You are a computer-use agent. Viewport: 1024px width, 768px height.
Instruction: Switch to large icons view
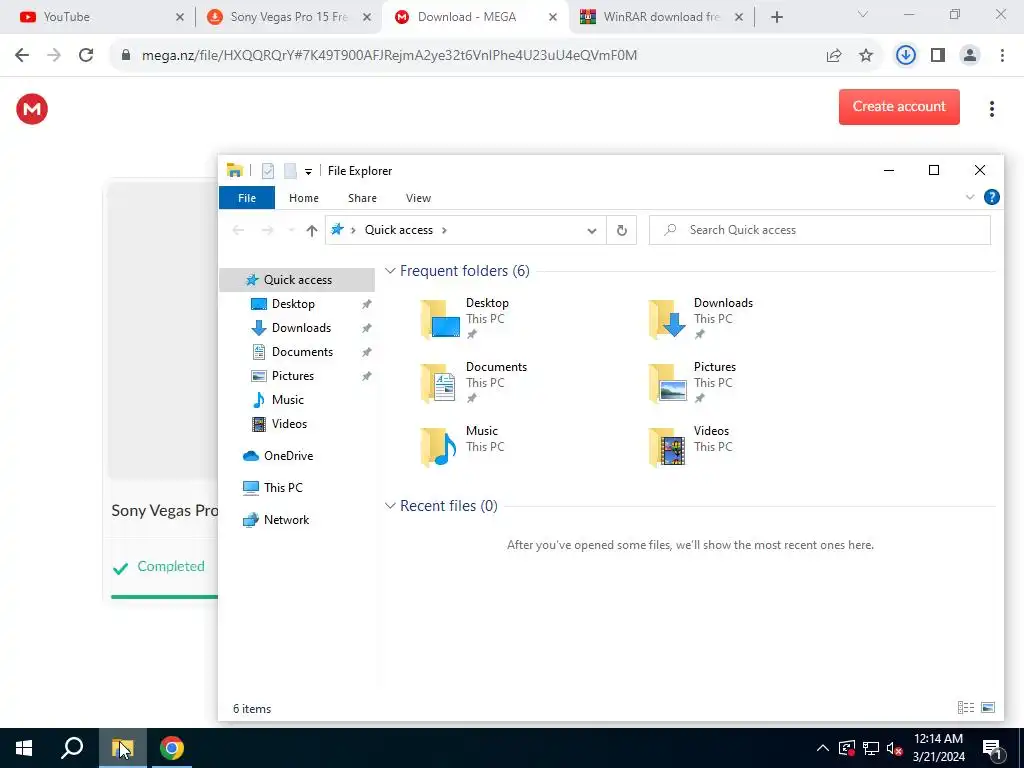point(988,707)
